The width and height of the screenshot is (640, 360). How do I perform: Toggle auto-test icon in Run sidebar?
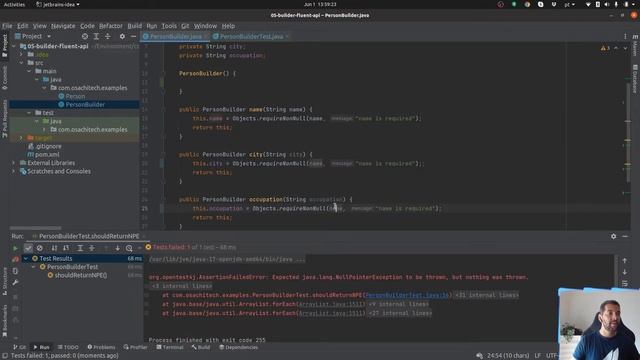(16, 271)
